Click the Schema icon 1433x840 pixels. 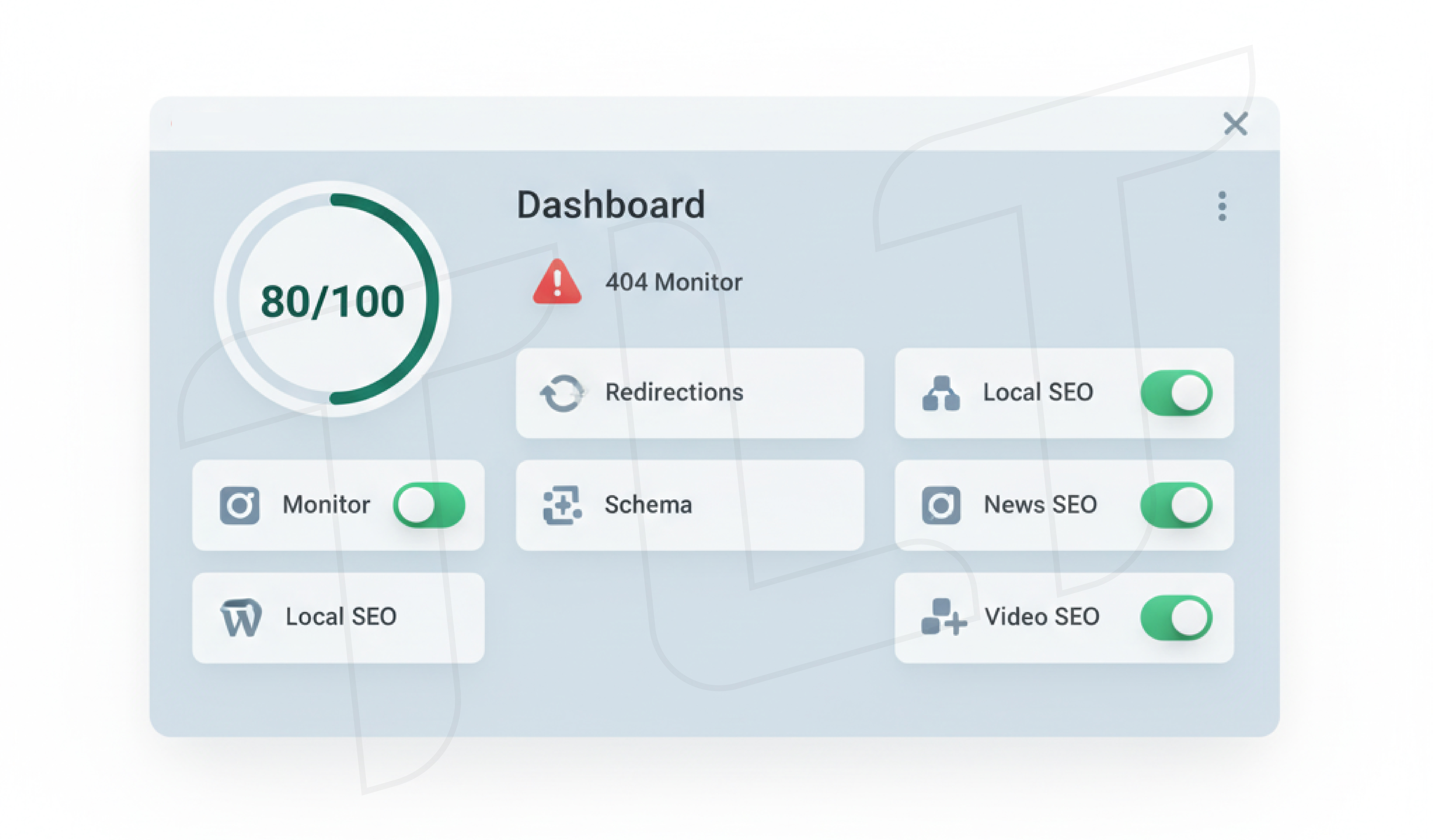[561, 505]
